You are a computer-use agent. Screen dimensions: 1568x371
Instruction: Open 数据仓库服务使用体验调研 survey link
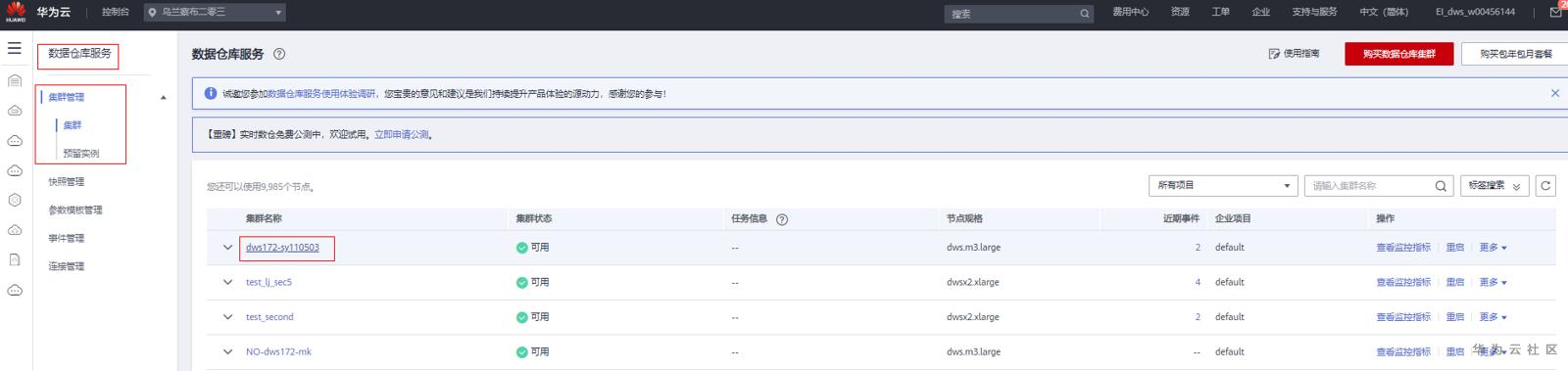(321, 94)
